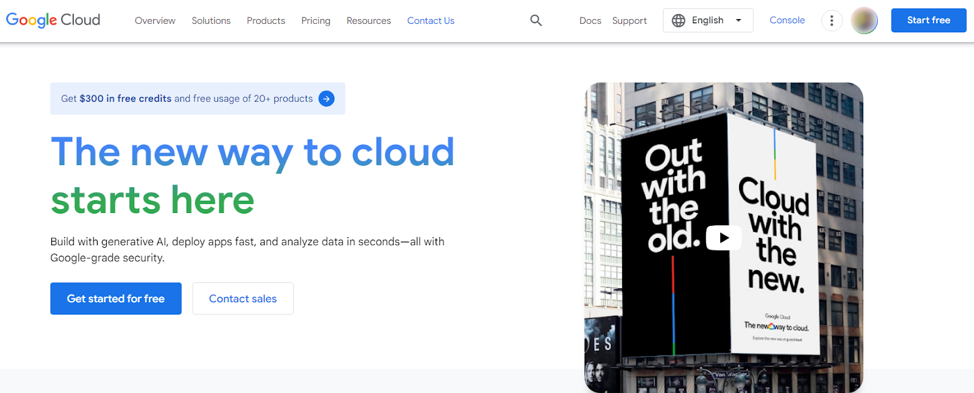Viewport: 974px width, 393px height.
Task: Open the billboard video thumbnail
Action: (724, 238)
